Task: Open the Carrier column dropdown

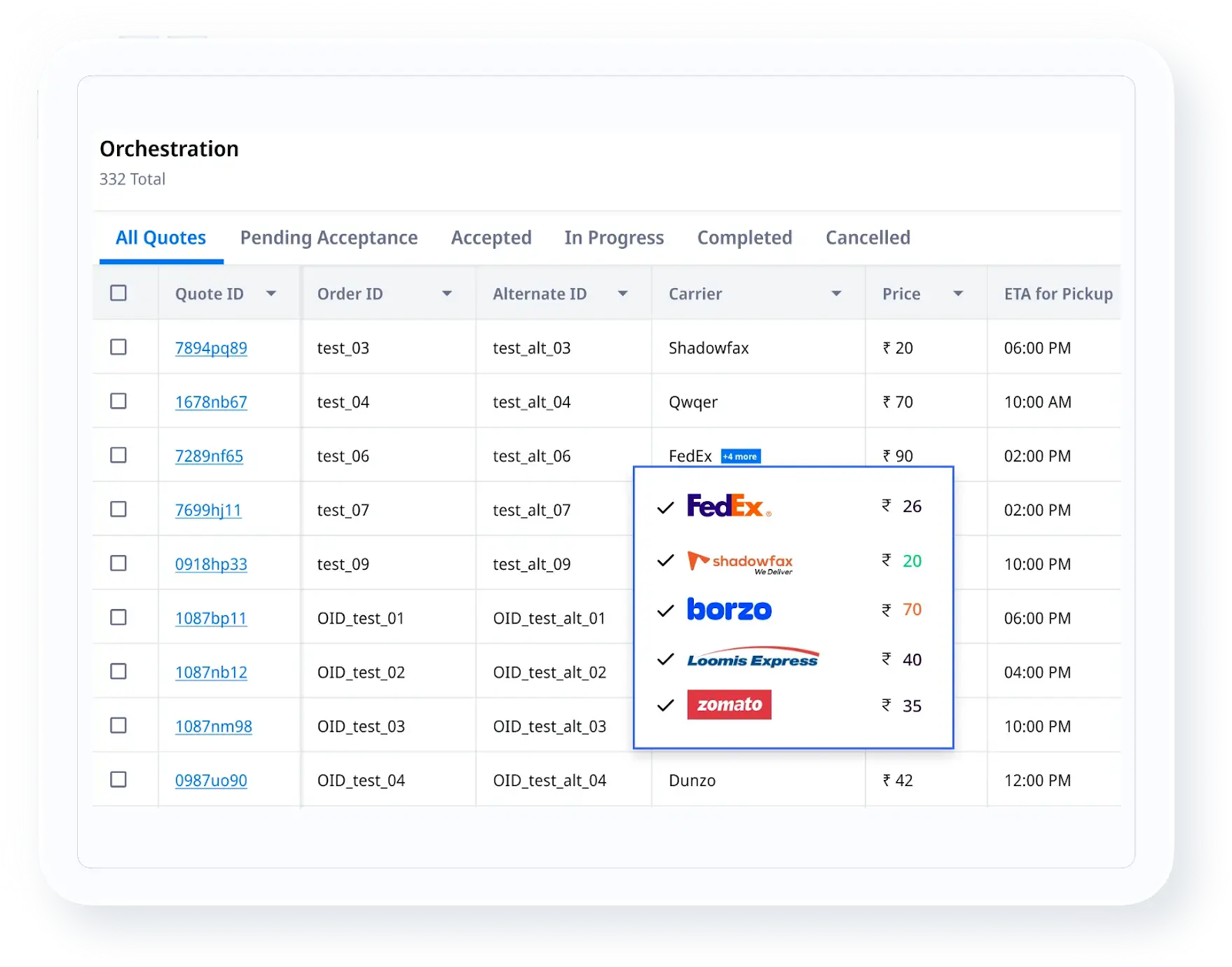Action: (836, 293)
